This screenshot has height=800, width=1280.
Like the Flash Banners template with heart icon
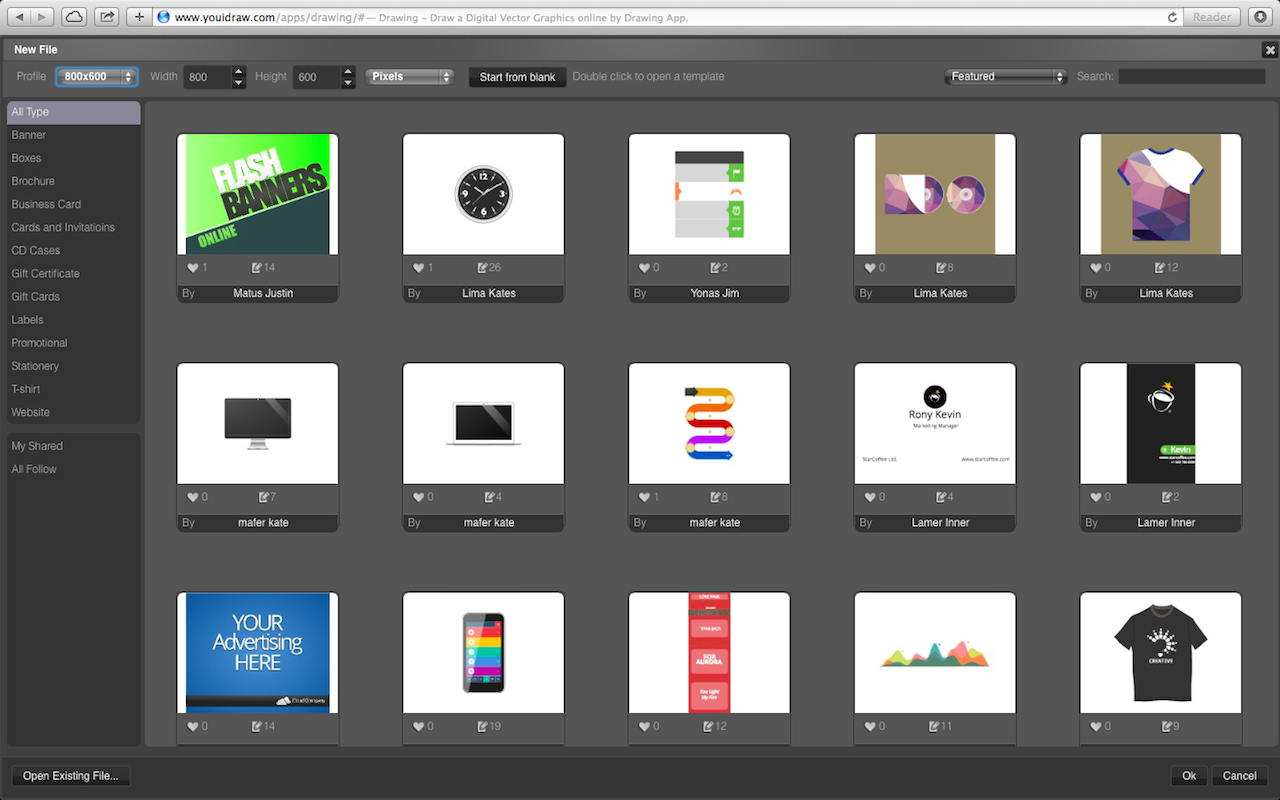tap(193, 268)
